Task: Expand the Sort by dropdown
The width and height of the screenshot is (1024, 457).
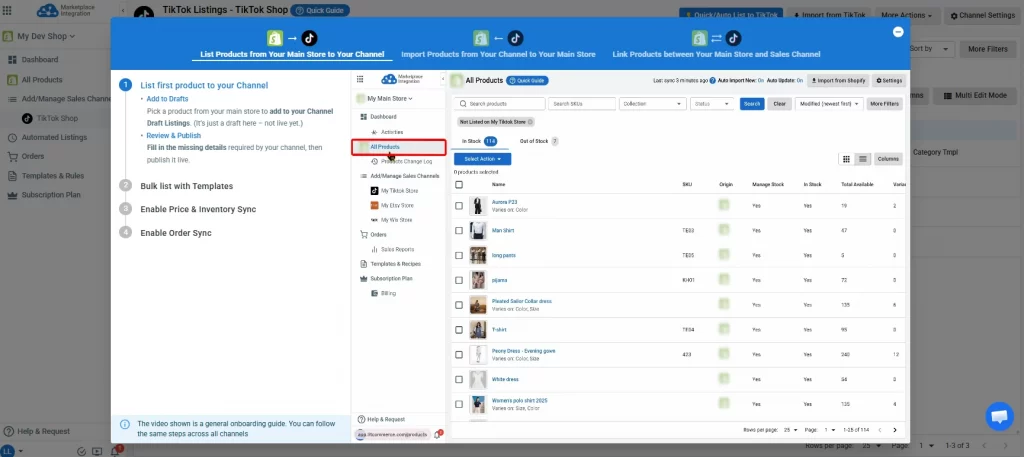Action: pyautogui.click(x=932, y=49)
